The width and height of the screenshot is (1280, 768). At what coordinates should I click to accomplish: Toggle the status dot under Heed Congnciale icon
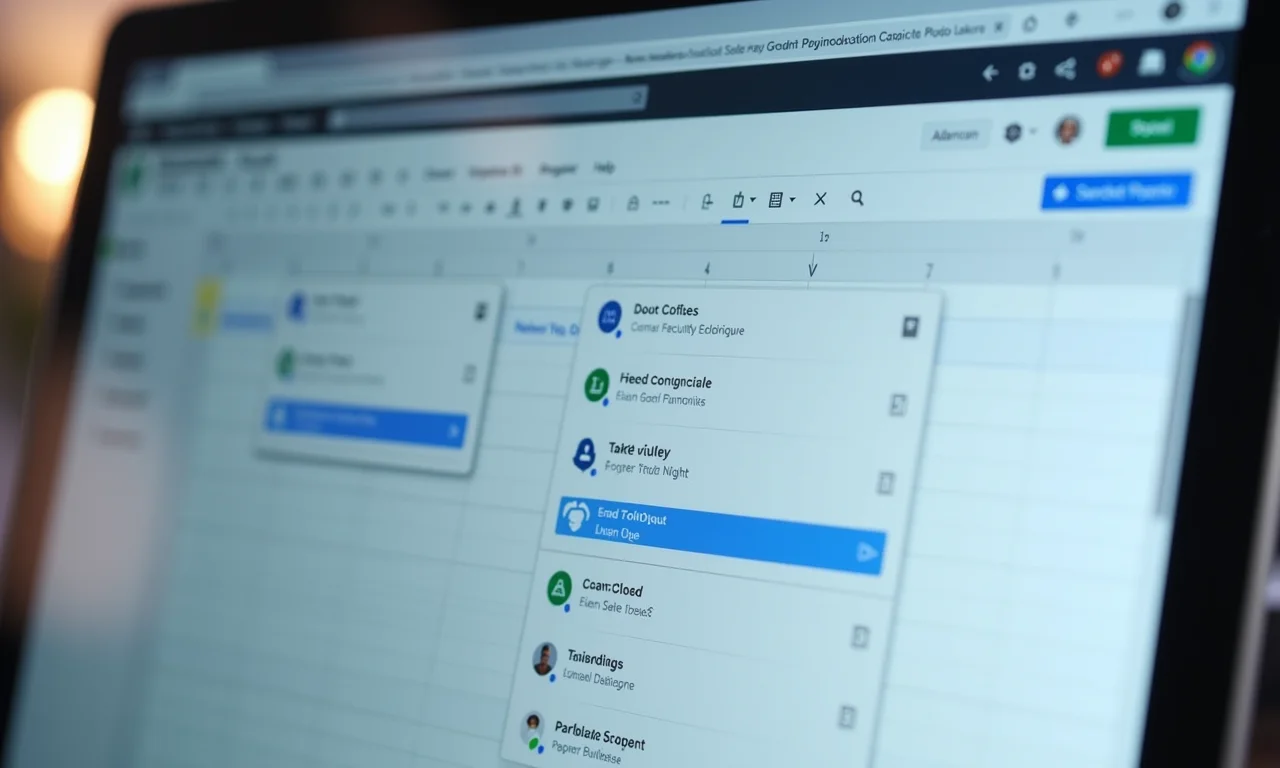pos(605,404)
